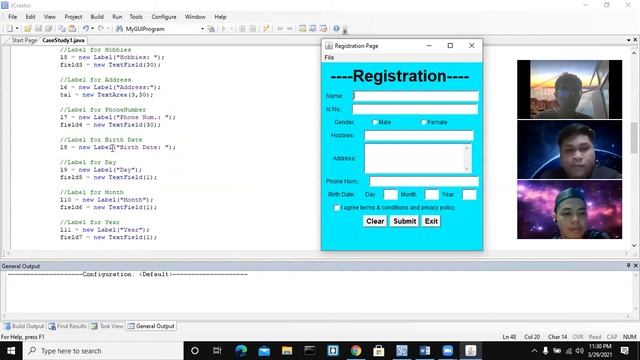Expand the New file dropdown arrow
Viewport: 640px width, 360px height.
tap(17, 29)
